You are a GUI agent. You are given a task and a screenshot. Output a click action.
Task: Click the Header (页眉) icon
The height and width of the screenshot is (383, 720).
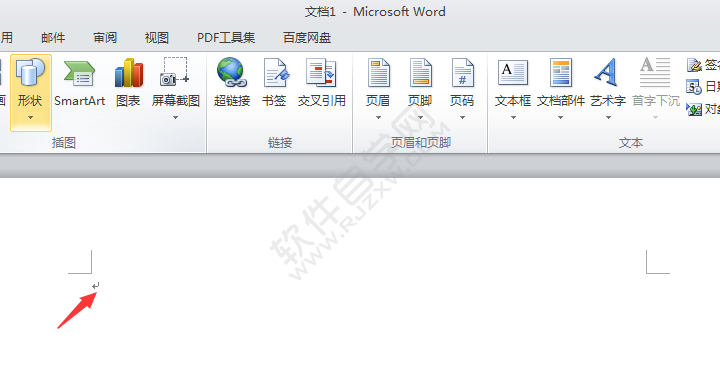(x=378, y=73)
